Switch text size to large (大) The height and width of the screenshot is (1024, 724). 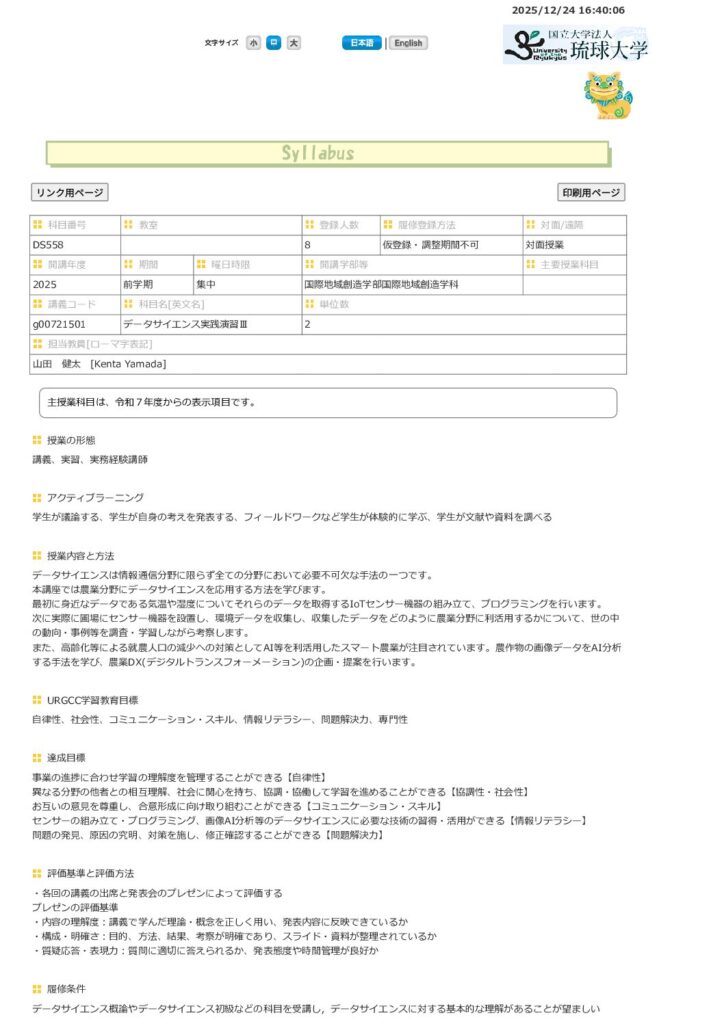293,43
